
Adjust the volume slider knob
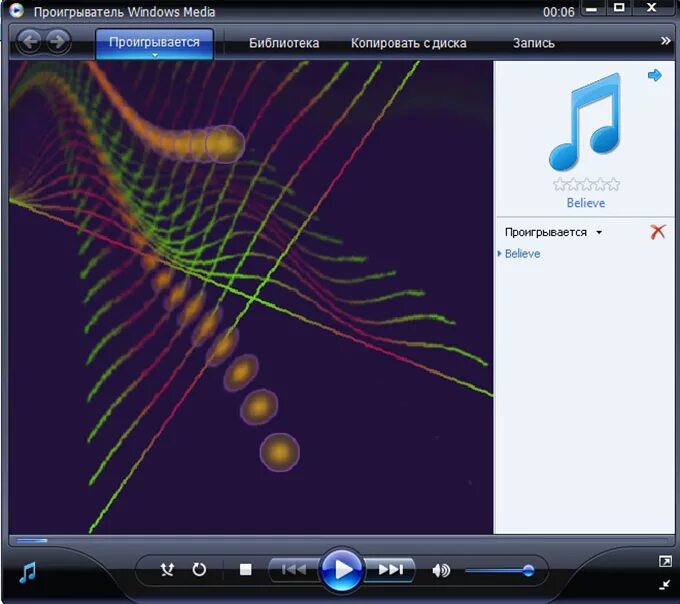(528, 571)
